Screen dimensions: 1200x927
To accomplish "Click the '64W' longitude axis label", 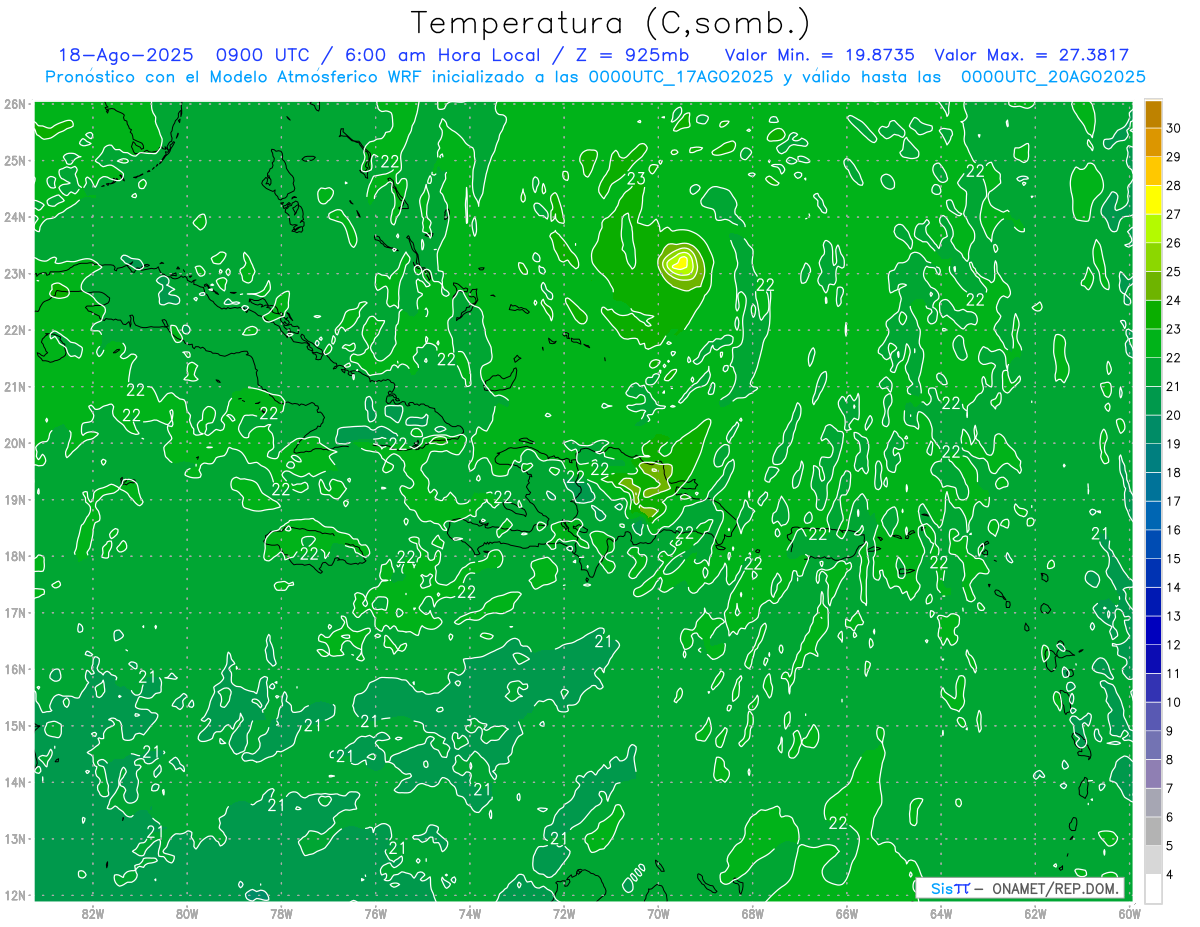I will pyautogui.click(x=941, y=913).
